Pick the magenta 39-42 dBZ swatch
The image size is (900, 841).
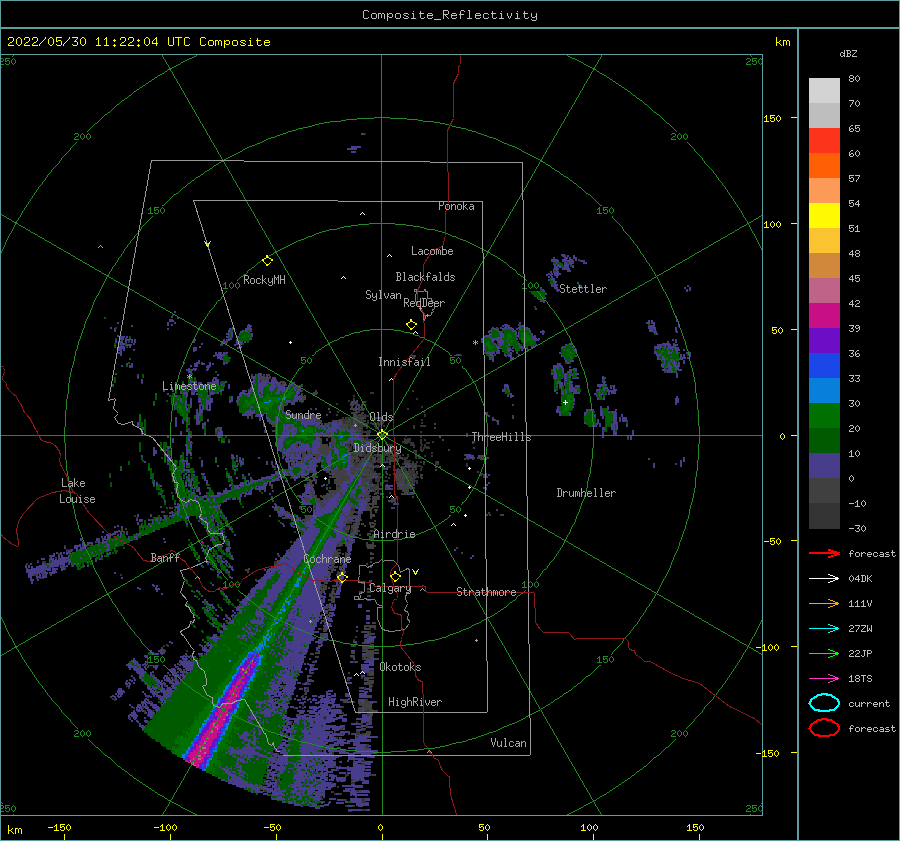(824, 316)
